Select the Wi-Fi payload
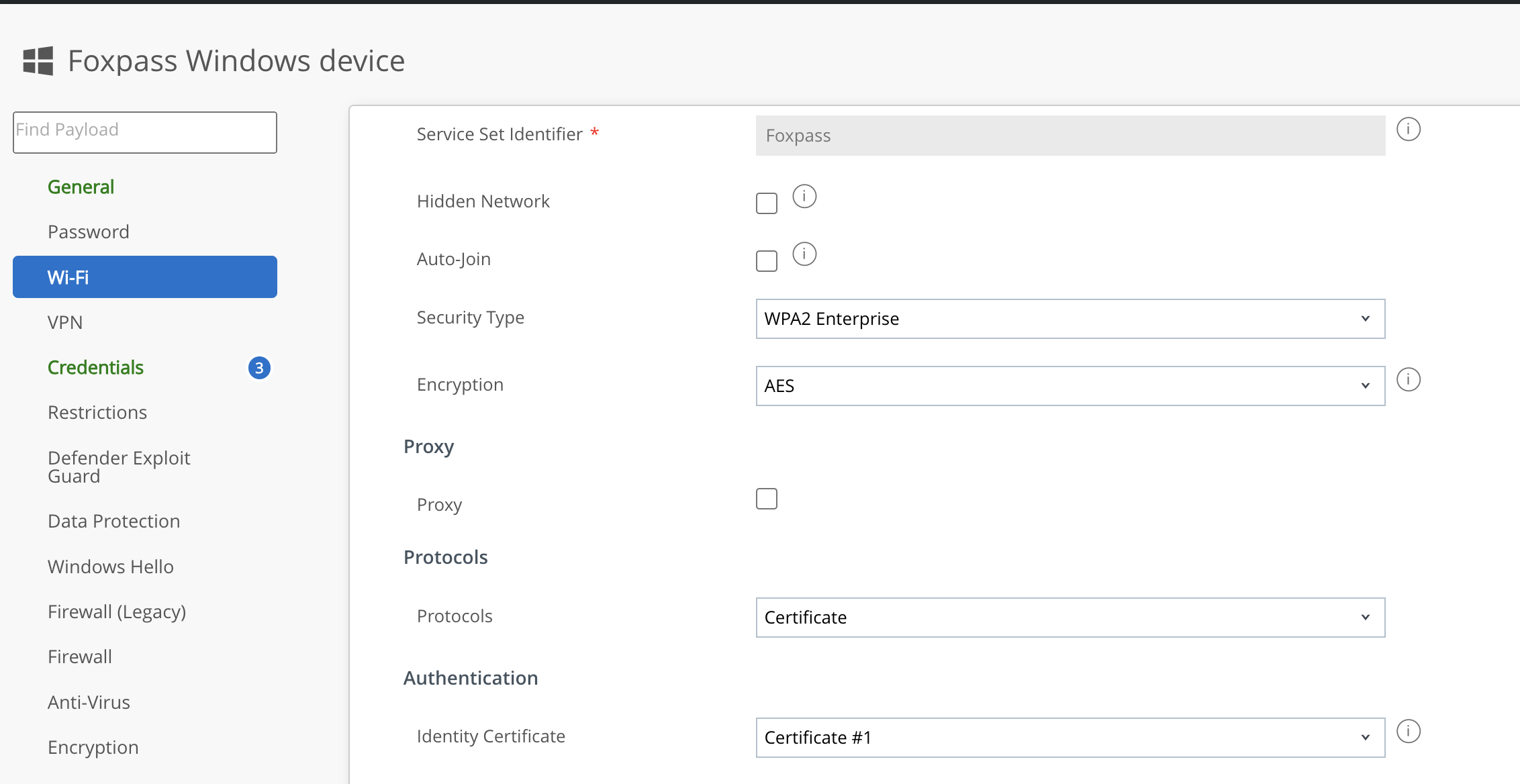The width and height of the screenshot is (1520, 784). (x=145, y=277)
